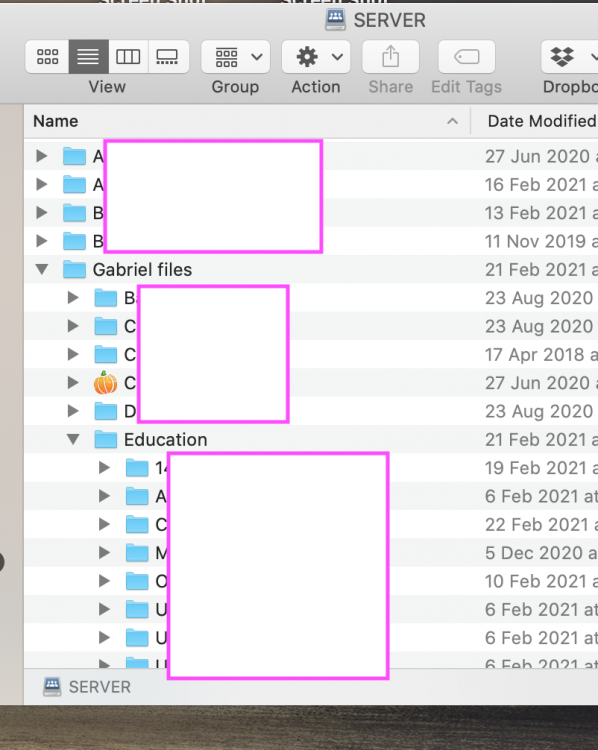Open the Dropbox toolbar menu

click(x=569, y=57)
